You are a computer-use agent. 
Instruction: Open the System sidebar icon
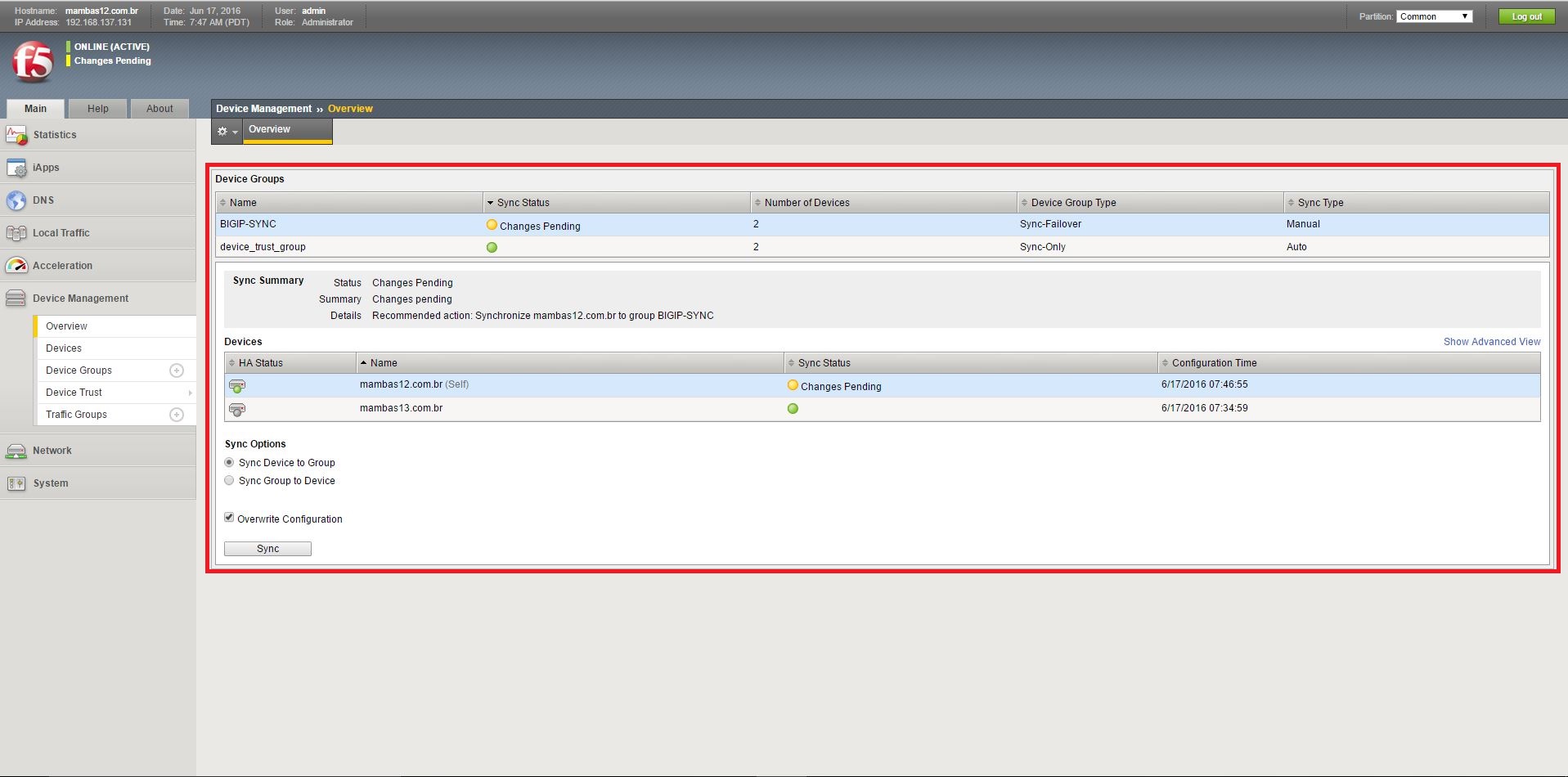[16, 483]
